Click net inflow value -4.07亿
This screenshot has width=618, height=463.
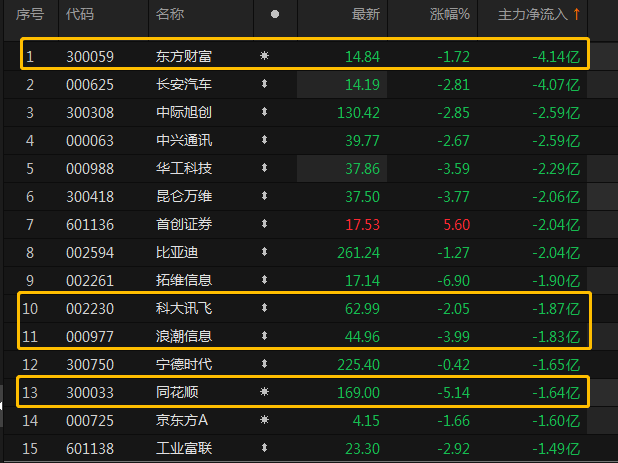[x=556, y=85]
